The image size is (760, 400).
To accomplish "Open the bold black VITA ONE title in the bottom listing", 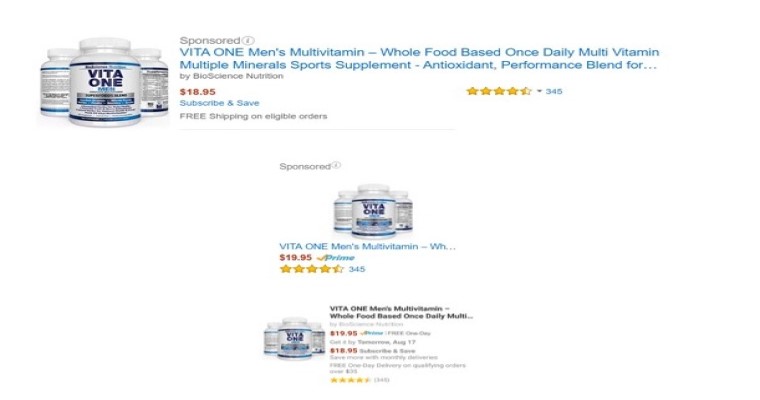I will pyautogui.click(x=401, y=312).
